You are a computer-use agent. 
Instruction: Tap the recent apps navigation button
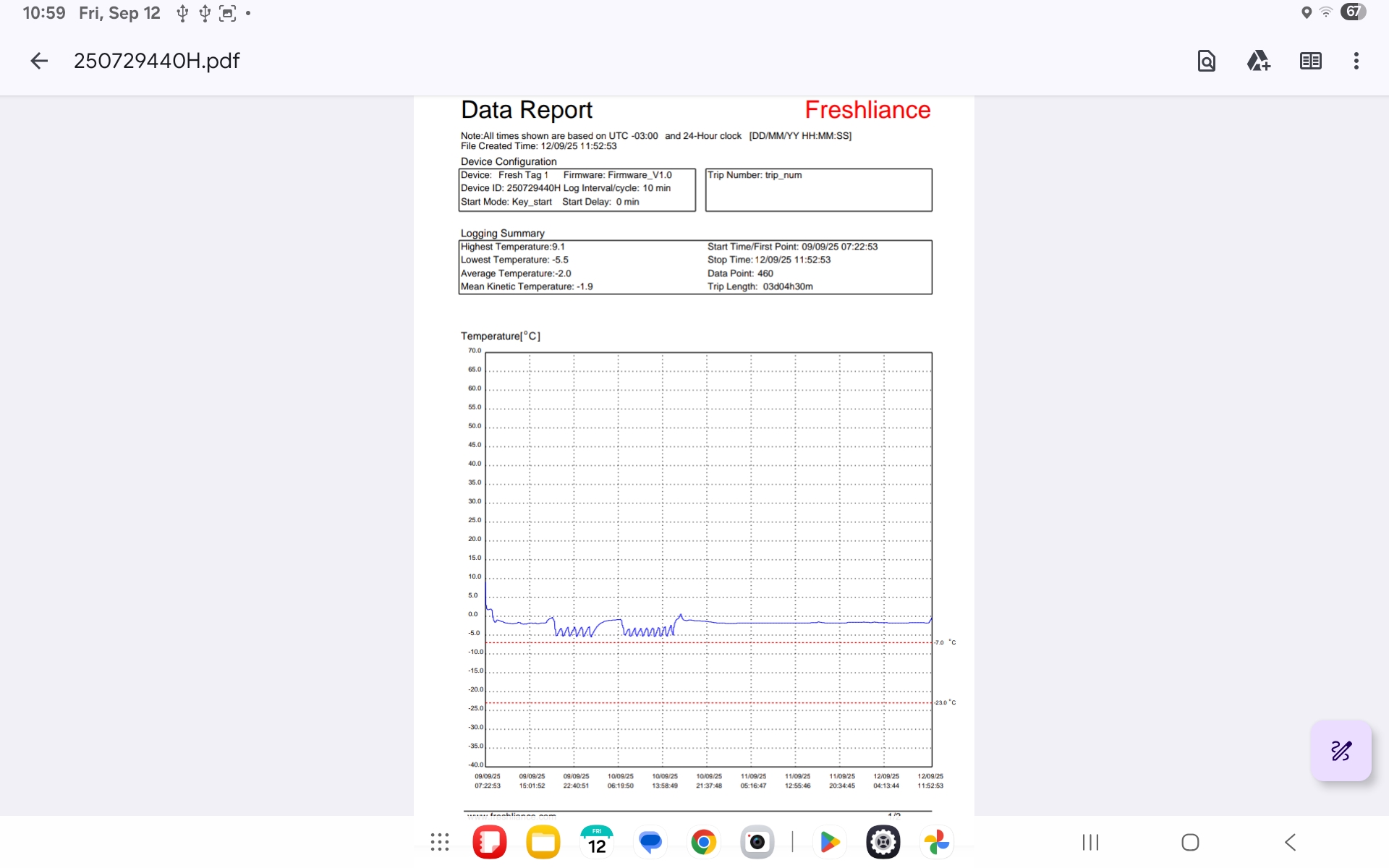(x=1090, y=842)
